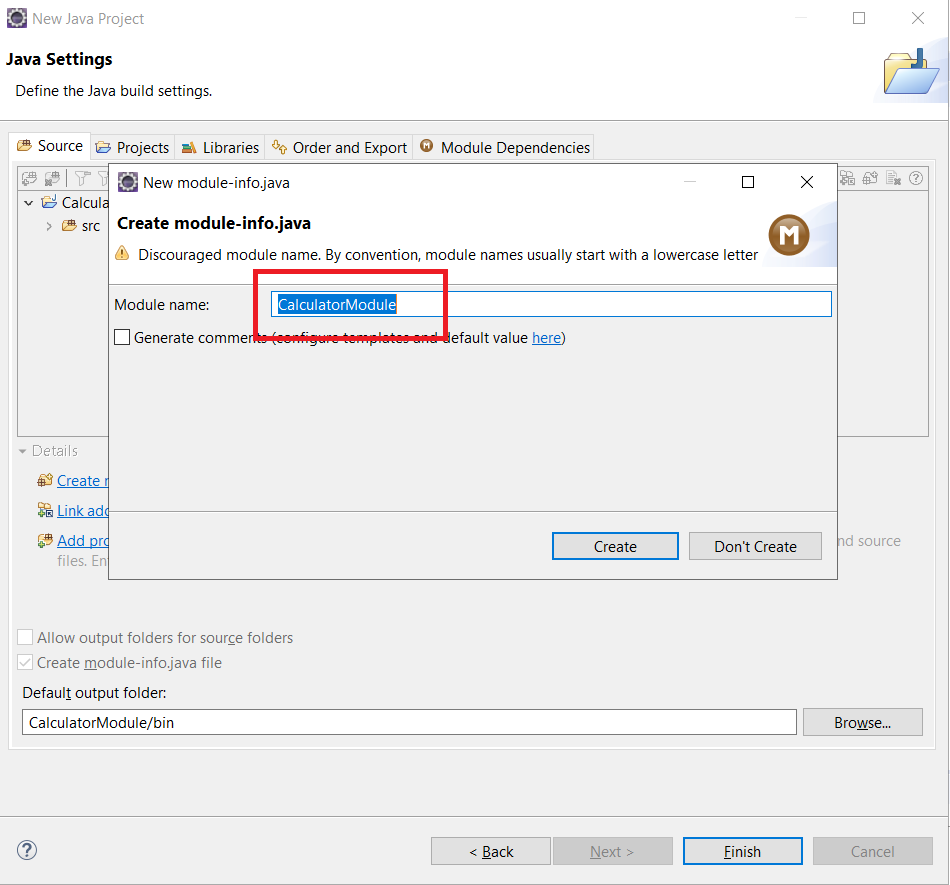Click the folder icon in the Java Settings banner
Image resolution: width=950 pixels, height=885 pixels.
click(909, 72)
